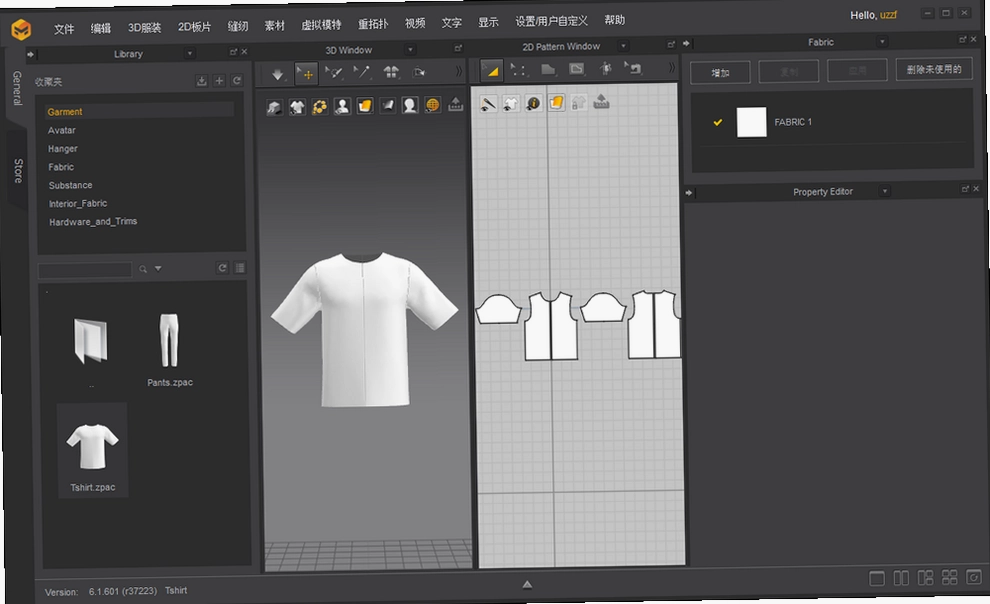
Task: Select the Edit Sewing machine tool in 2D toolbar
Action: pos(633,68)
